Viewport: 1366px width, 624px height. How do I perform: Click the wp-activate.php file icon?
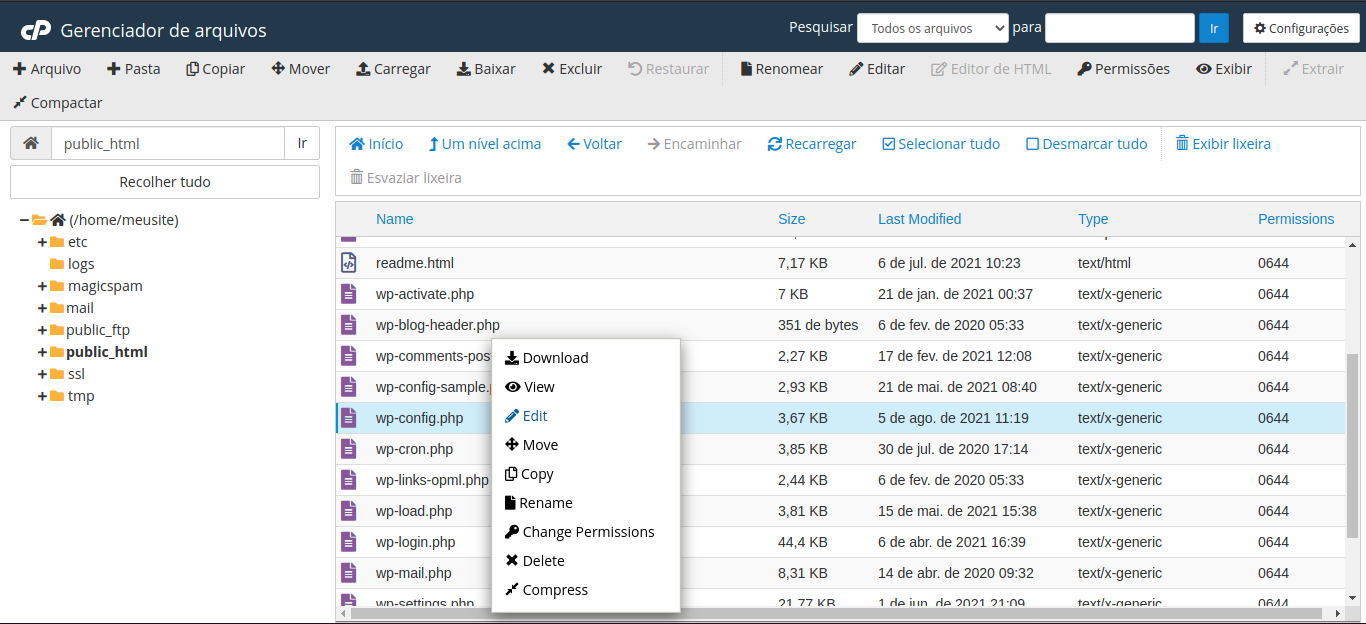(348, 294)
